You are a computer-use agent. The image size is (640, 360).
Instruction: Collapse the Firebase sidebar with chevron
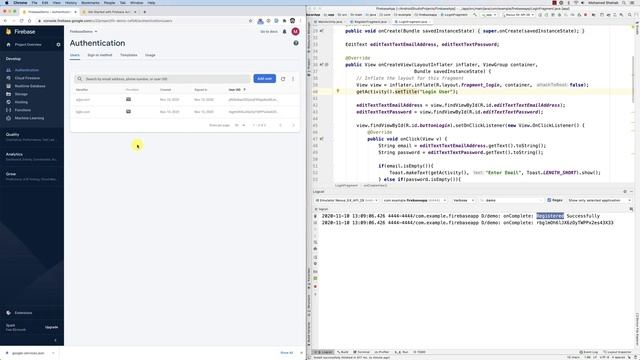[x=56, y=340]
